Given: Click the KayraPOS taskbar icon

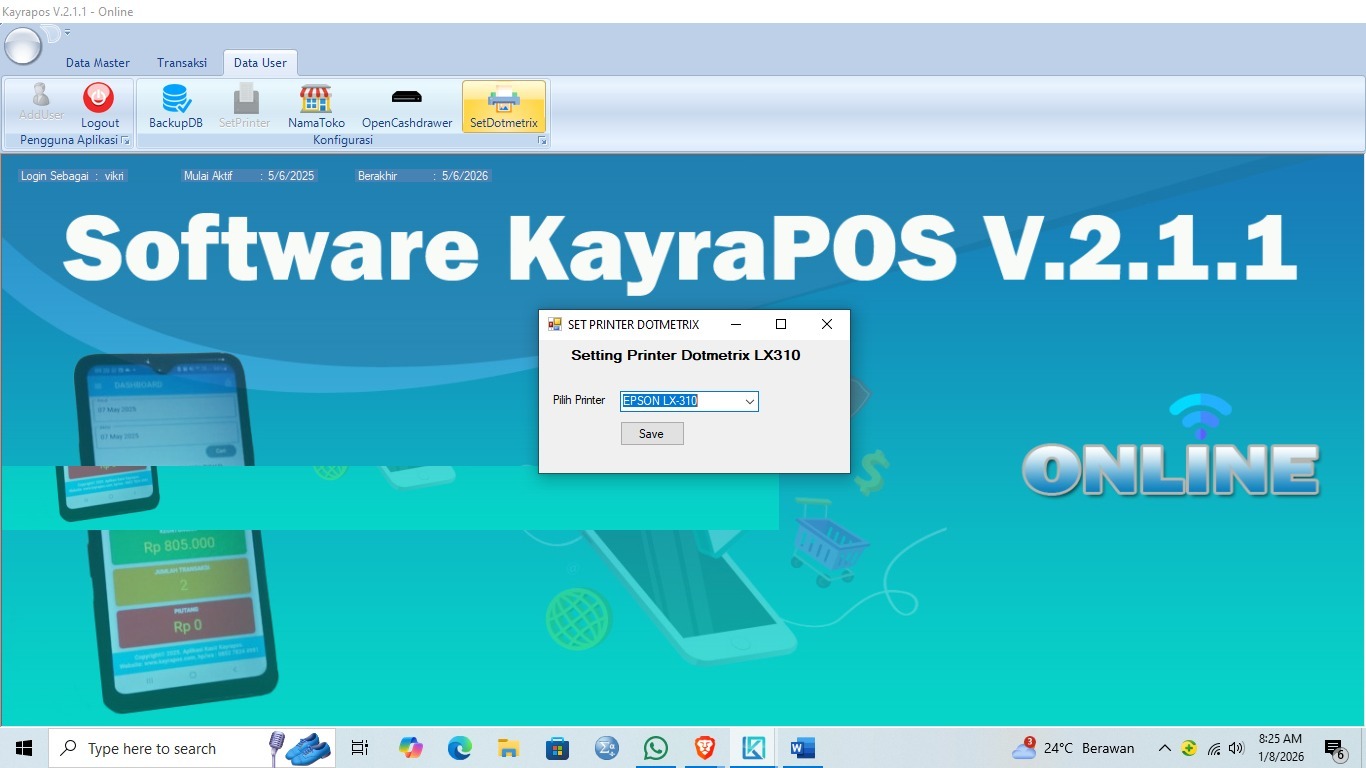Looking at the screenshot, I should click(753, 748).
